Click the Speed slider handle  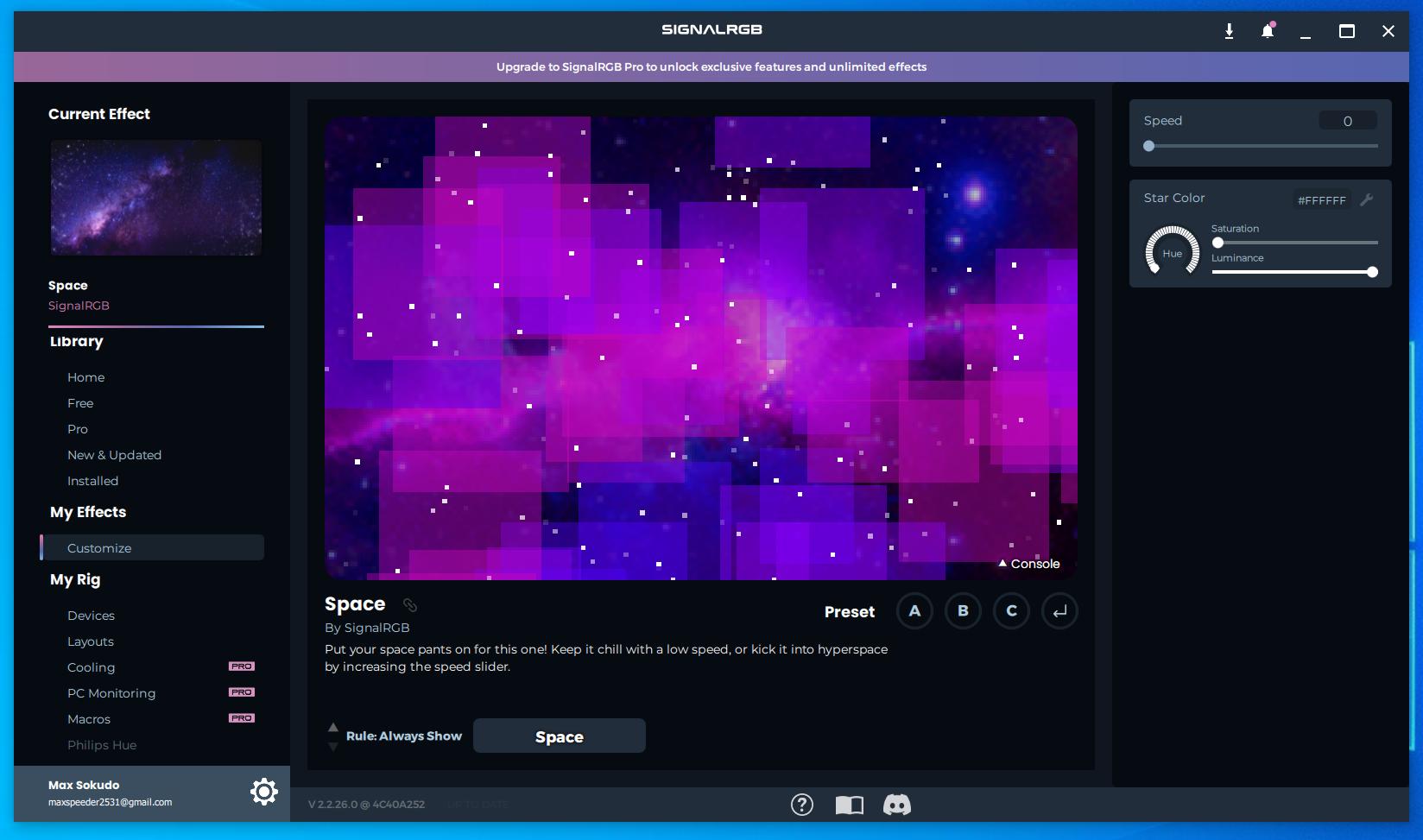pyautogui.click(x=1148, y=146)
